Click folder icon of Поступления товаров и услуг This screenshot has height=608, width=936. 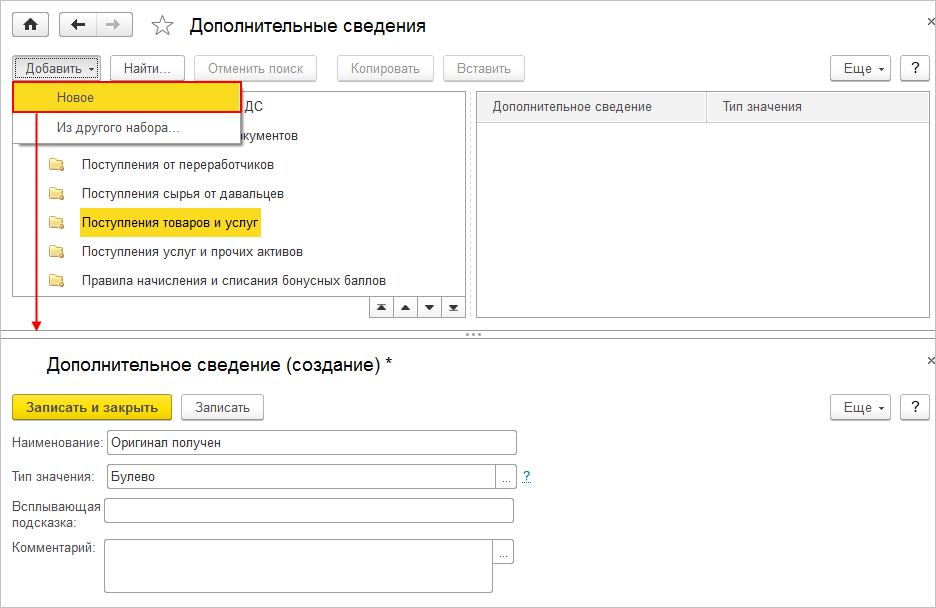pyautogui.click(x=57, y=223)
